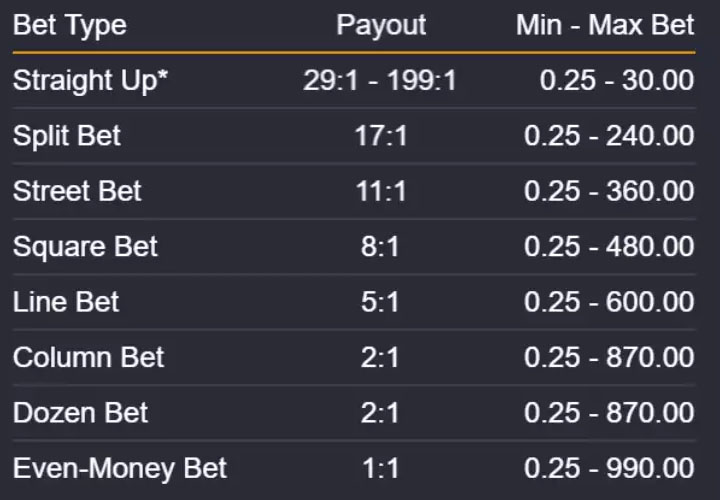Select the Split Bet row label

pyautogui.click(x=67, y=136)
